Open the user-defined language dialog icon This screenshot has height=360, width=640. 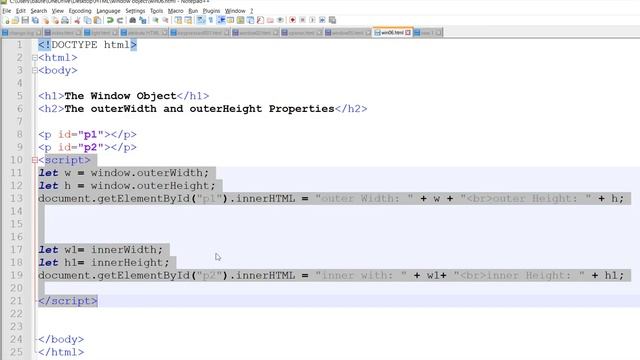point(230,20)
